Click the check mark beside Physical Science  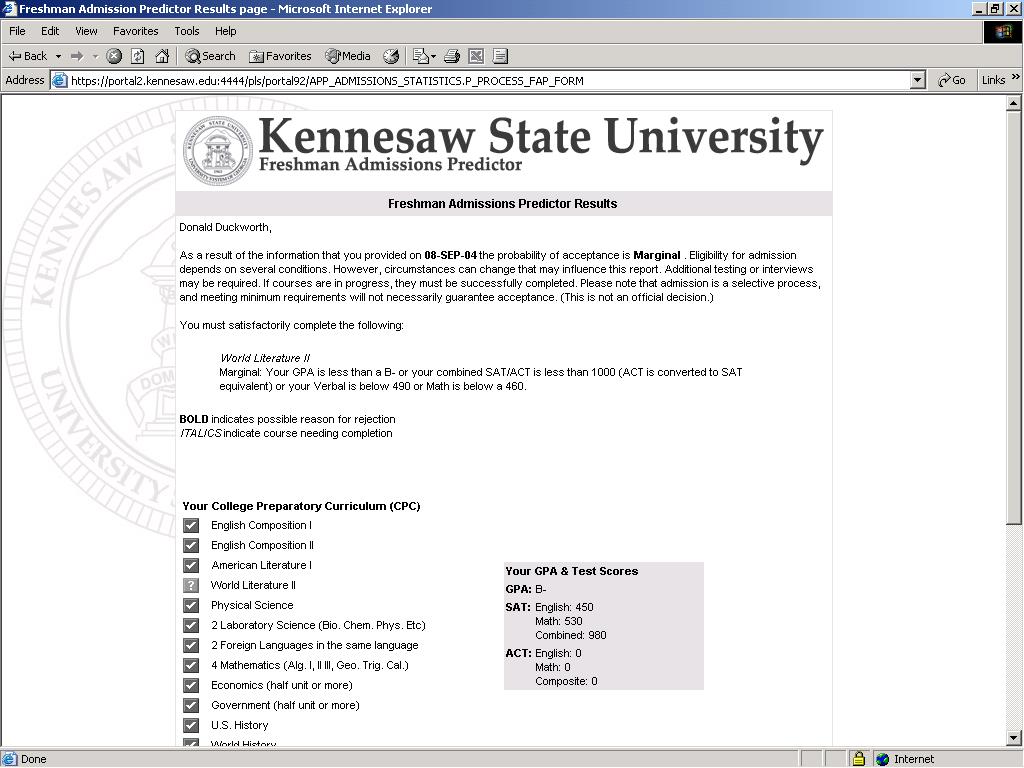point(191,605)
